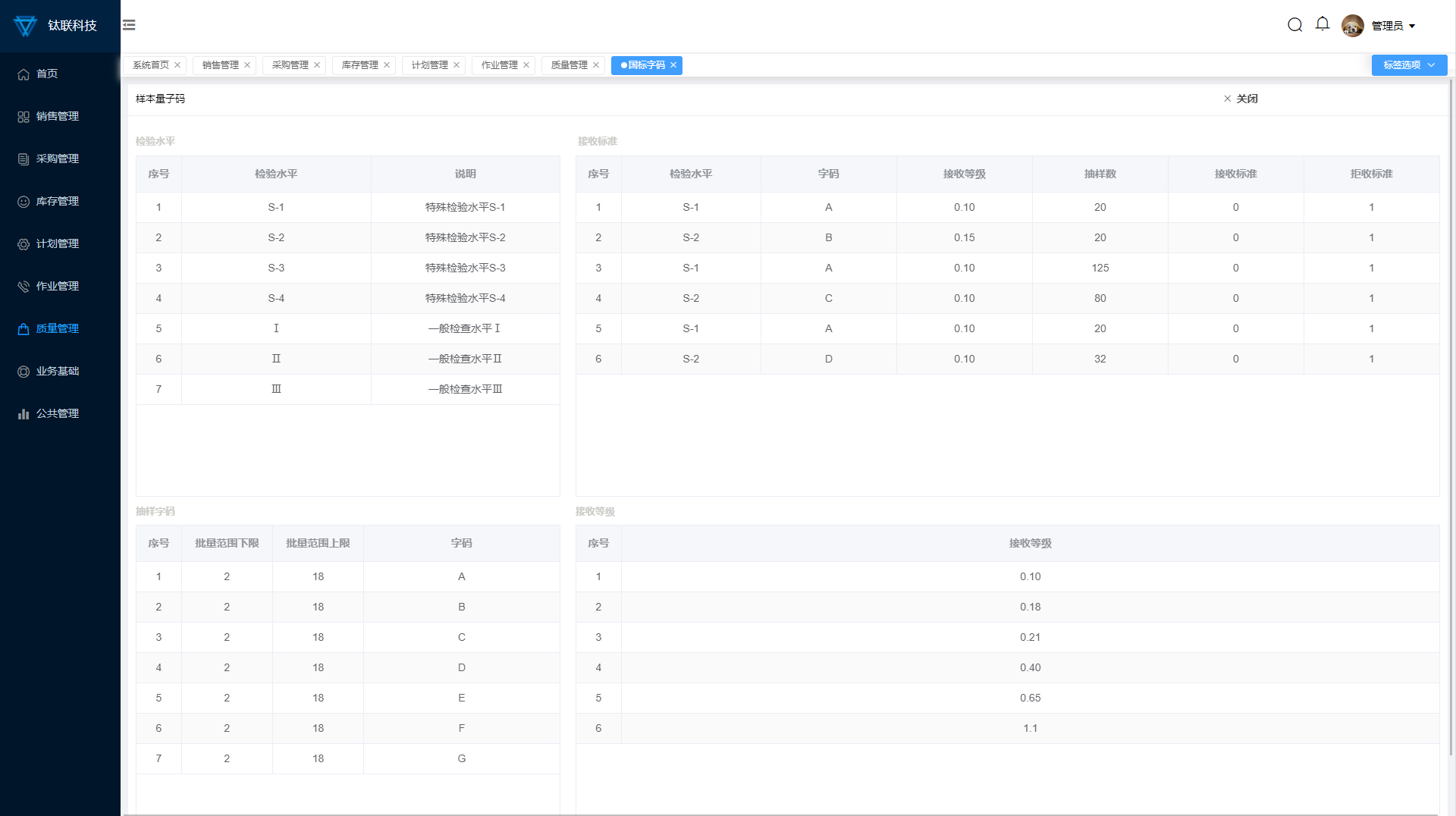1456x816 pixels.
Task: Click the 采购管理 sidebar icon
Action: pos(24,159)
